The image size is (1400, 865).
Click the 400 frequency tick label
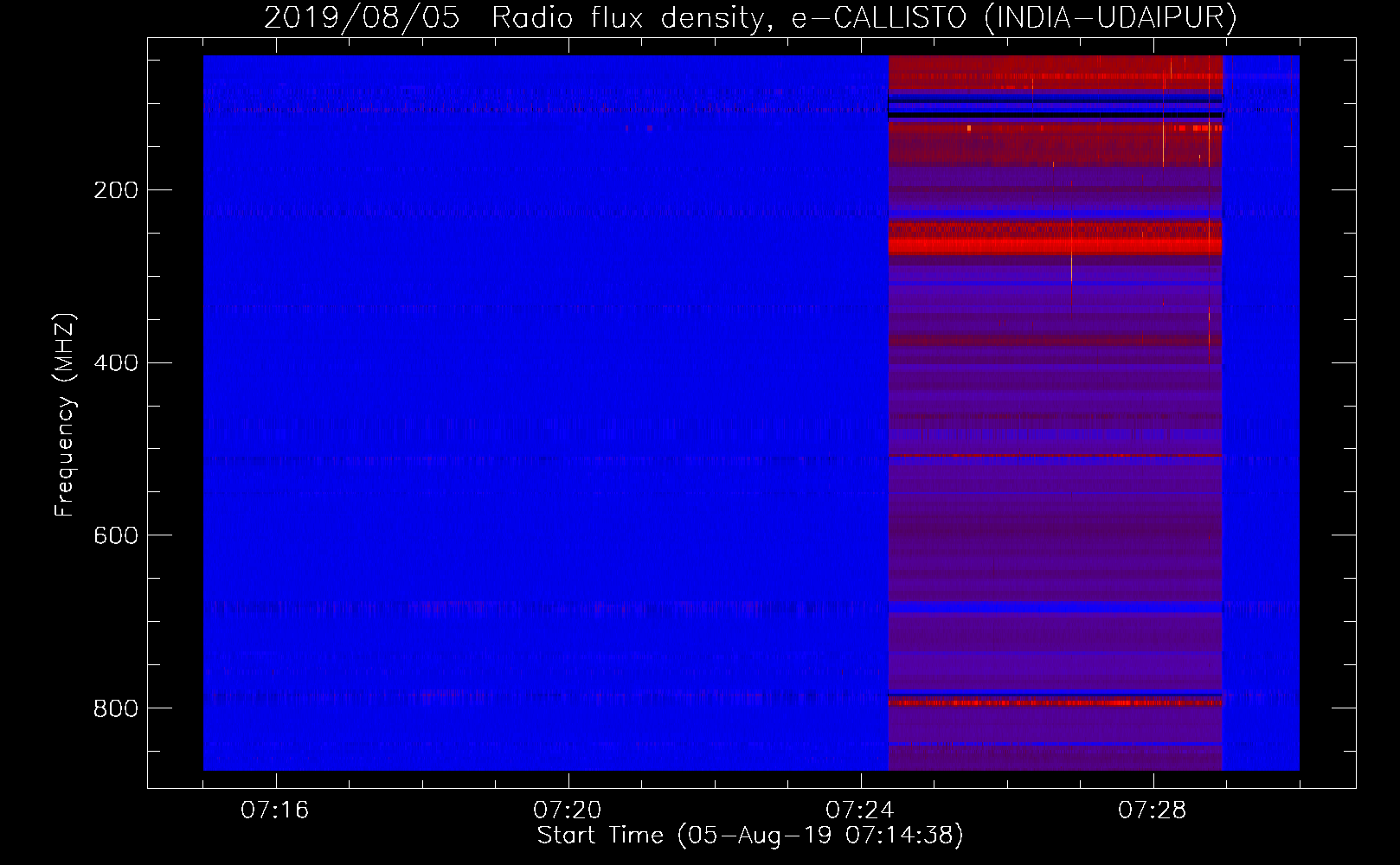click(x=116, y=363)
